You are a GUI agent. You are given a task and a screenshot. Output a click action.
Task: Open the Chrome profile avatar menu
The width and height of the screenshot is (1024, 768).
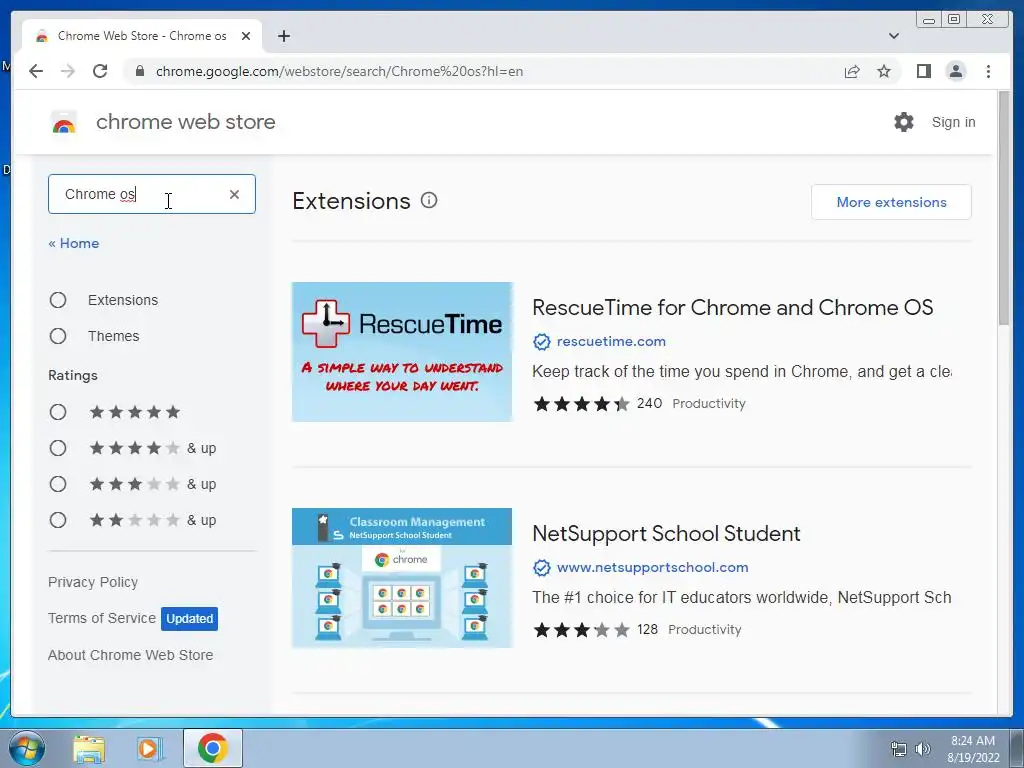coord(955,71)
